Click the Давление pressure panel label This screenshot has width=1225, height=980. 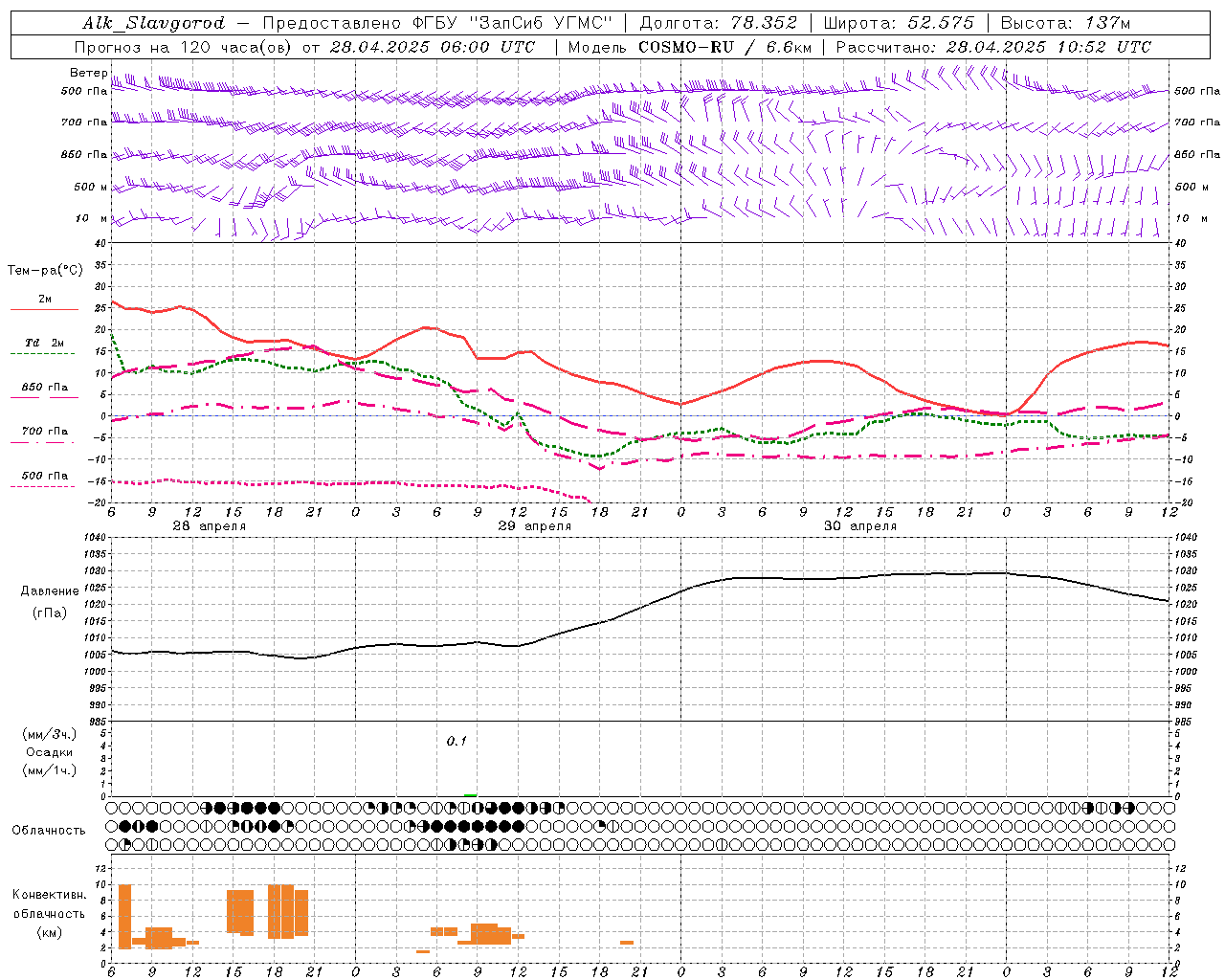(50, 591)
